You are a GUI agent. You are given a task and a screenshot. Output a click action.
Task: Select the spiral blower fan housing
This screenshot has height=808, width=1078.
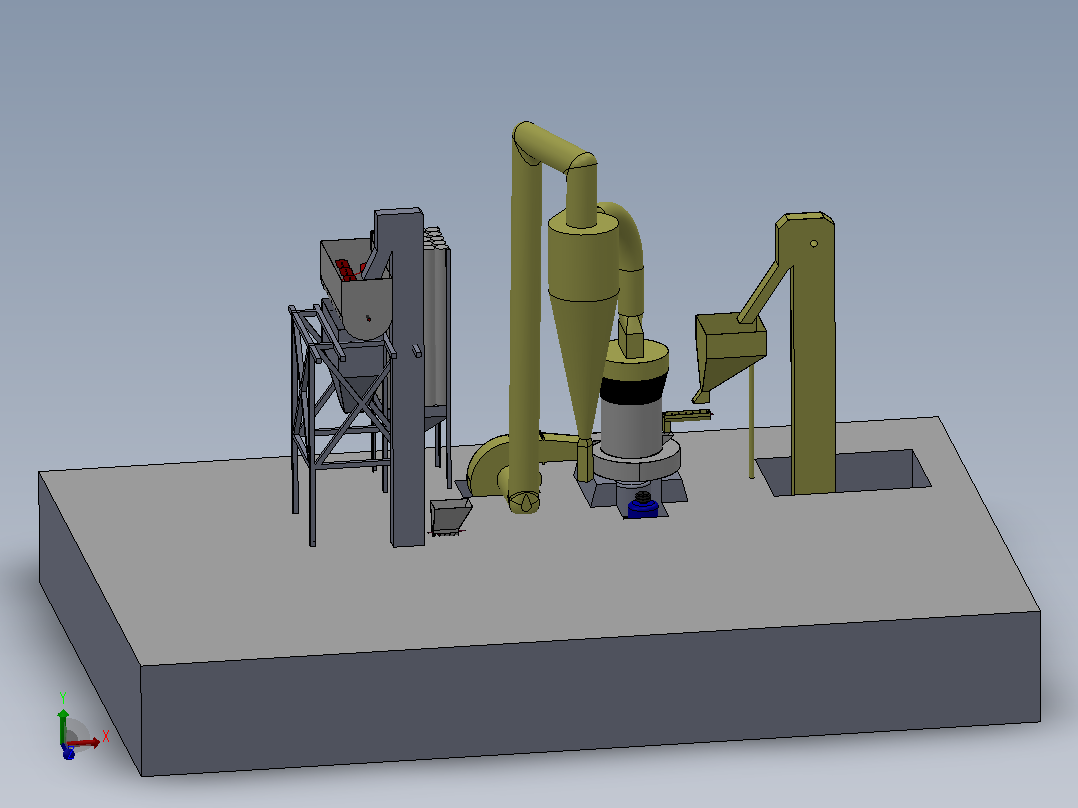[490, 466]
